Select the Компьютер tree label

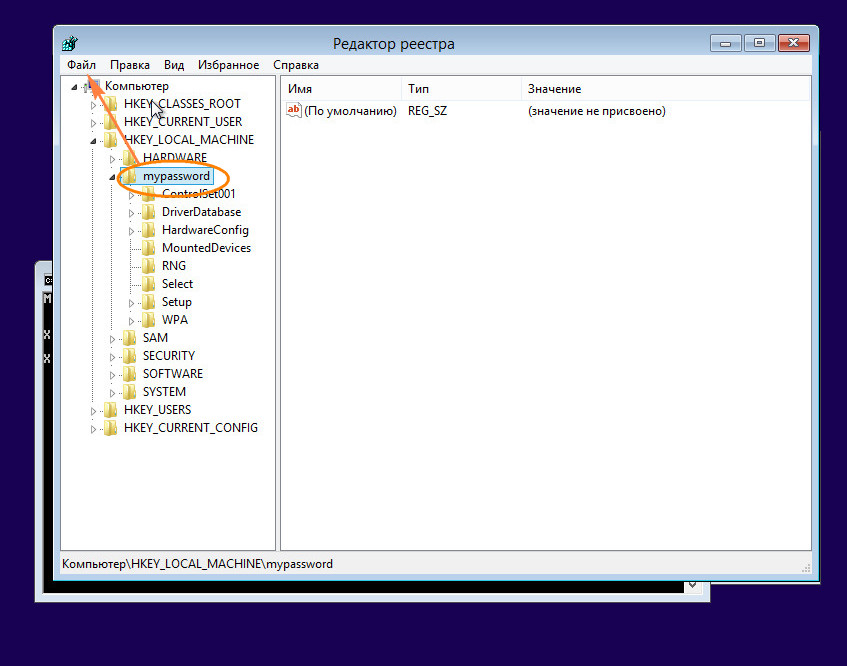(x=137, y=86)
